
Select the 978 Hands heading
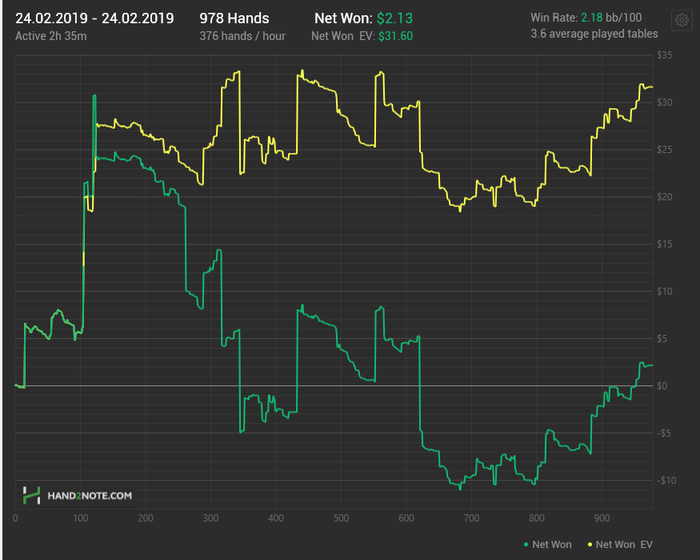(x=234, y=18)
